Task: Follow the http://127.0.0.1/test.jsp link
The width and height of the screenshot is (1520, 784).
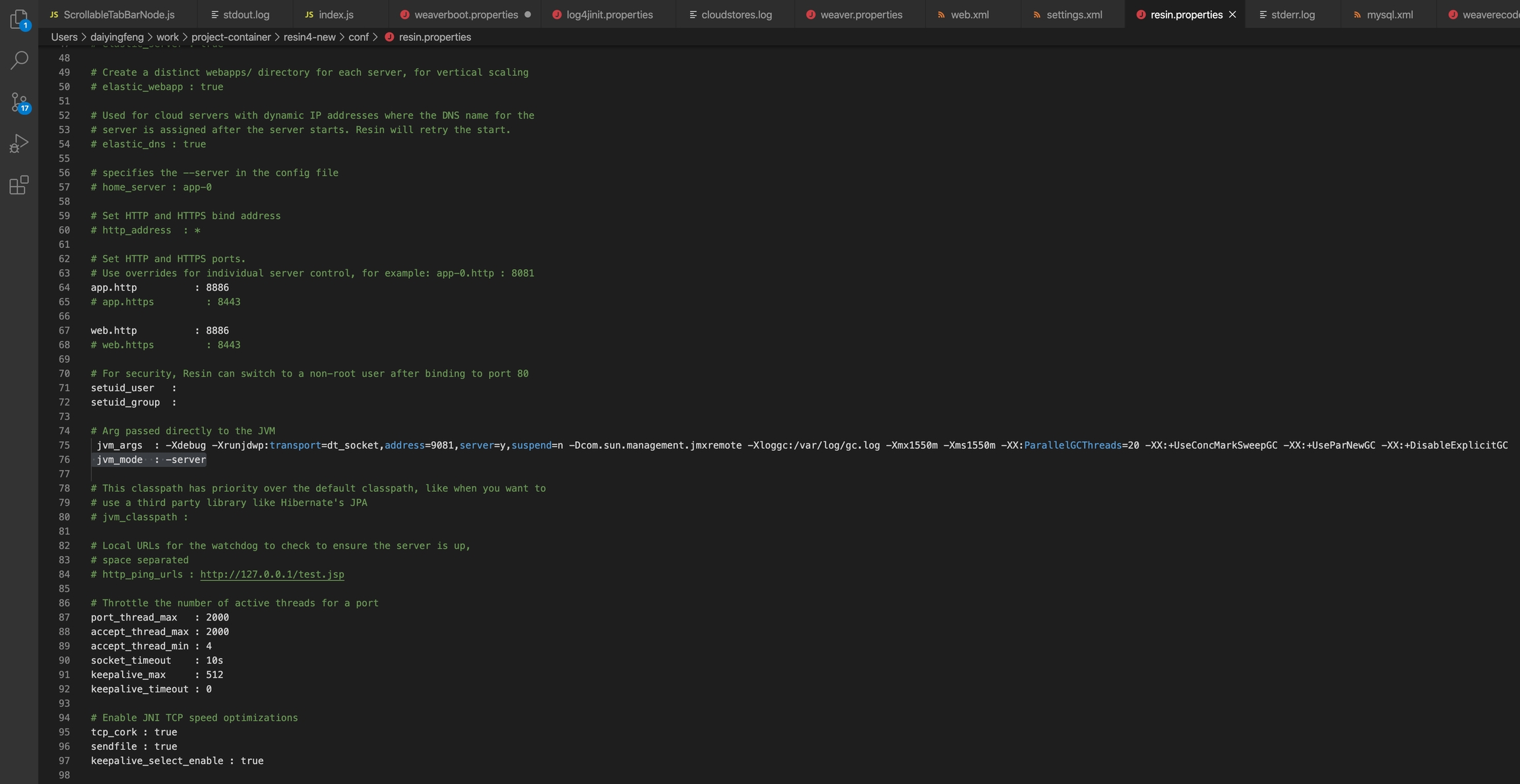Action: (x=272, y=574)
